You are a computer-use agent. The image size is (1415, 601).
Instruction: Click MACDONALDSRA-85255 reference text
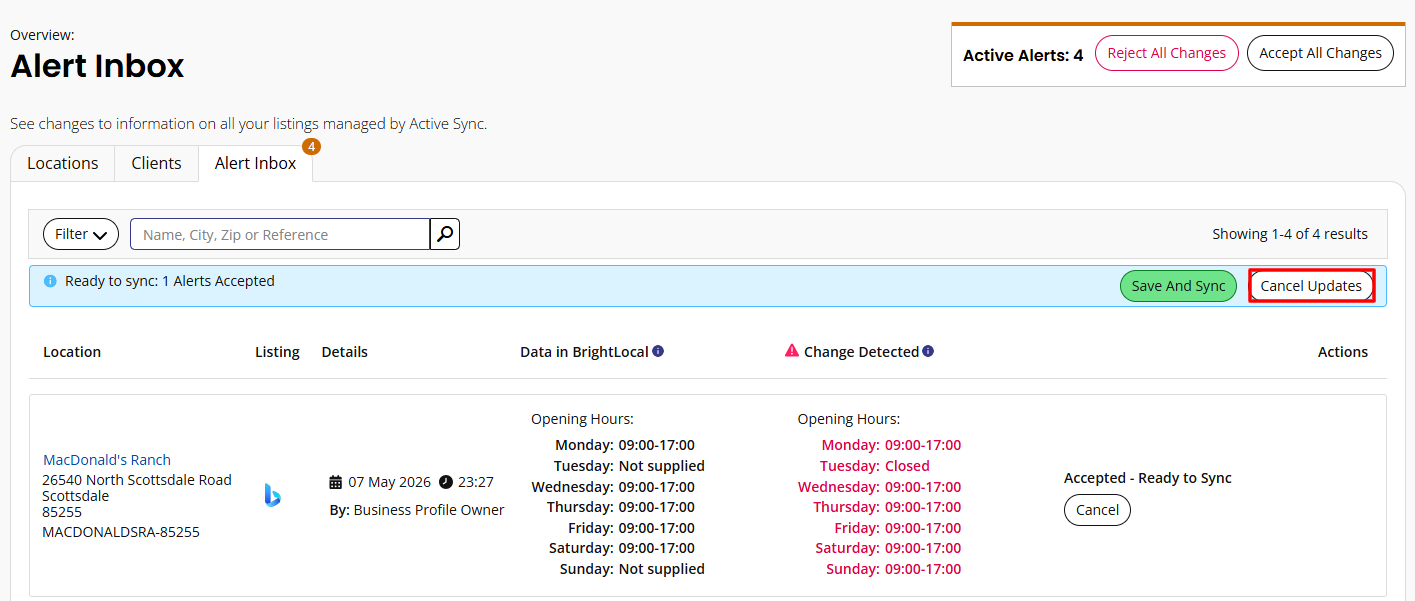(121, 532)
